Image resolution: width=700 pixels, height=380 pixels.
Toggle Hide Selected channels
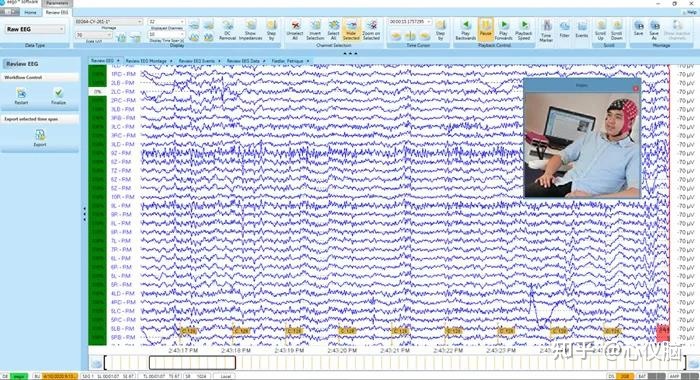pos(351,29)
